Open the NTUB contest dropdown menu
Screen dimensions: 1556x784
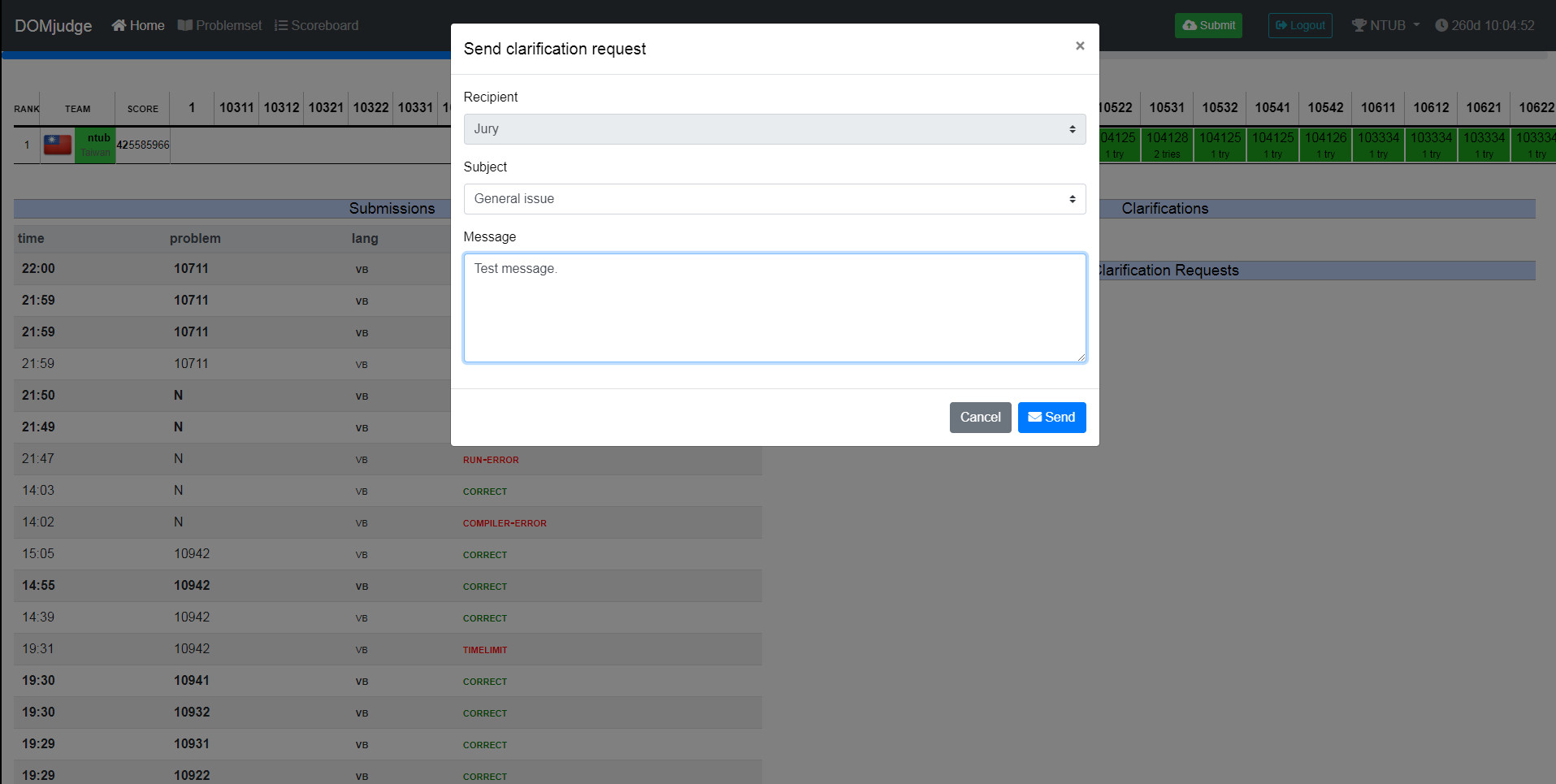pos(1385,25)
